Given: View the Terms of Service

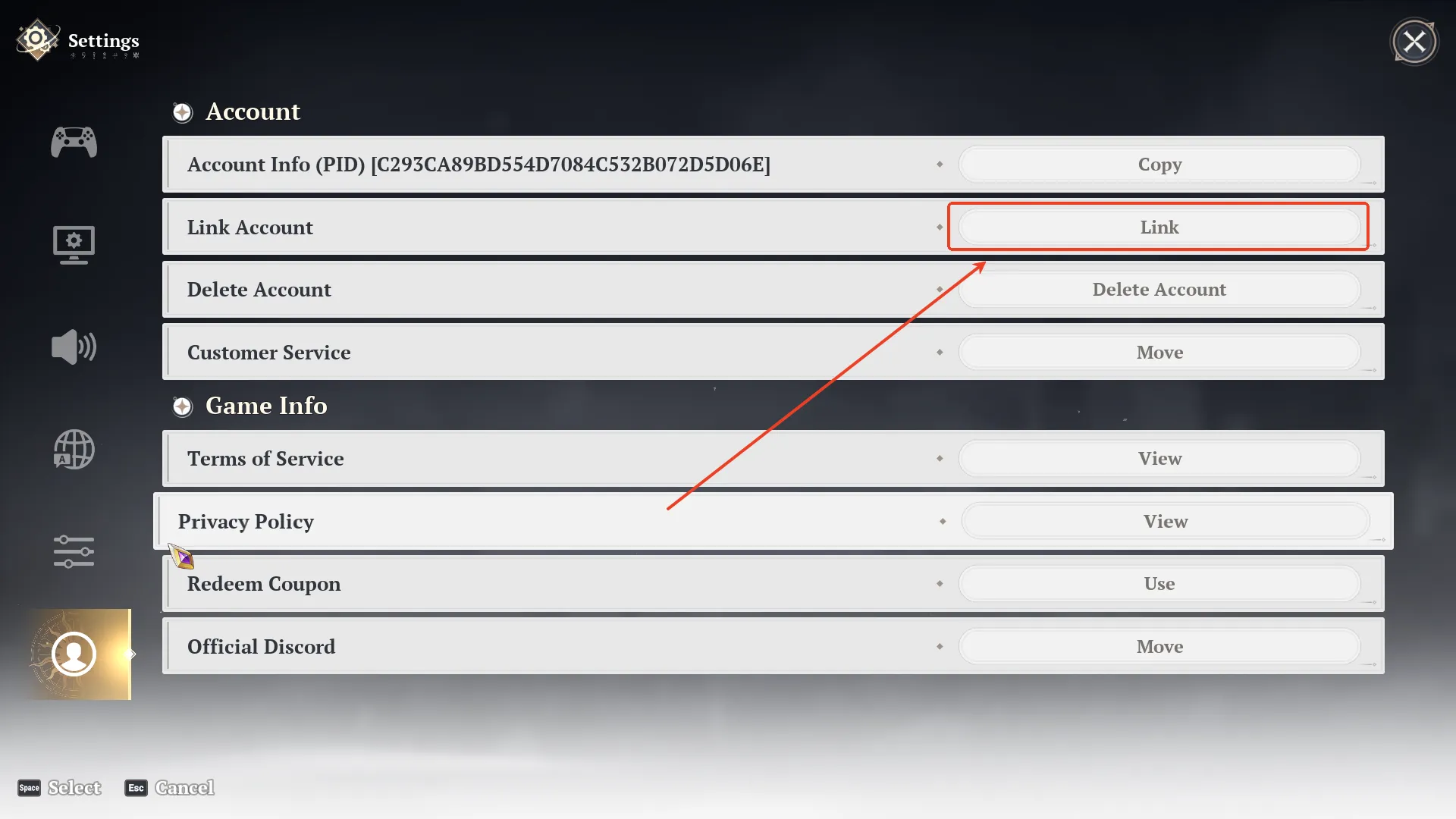Looking at the screenshot, I should [x=1159, y=459].
